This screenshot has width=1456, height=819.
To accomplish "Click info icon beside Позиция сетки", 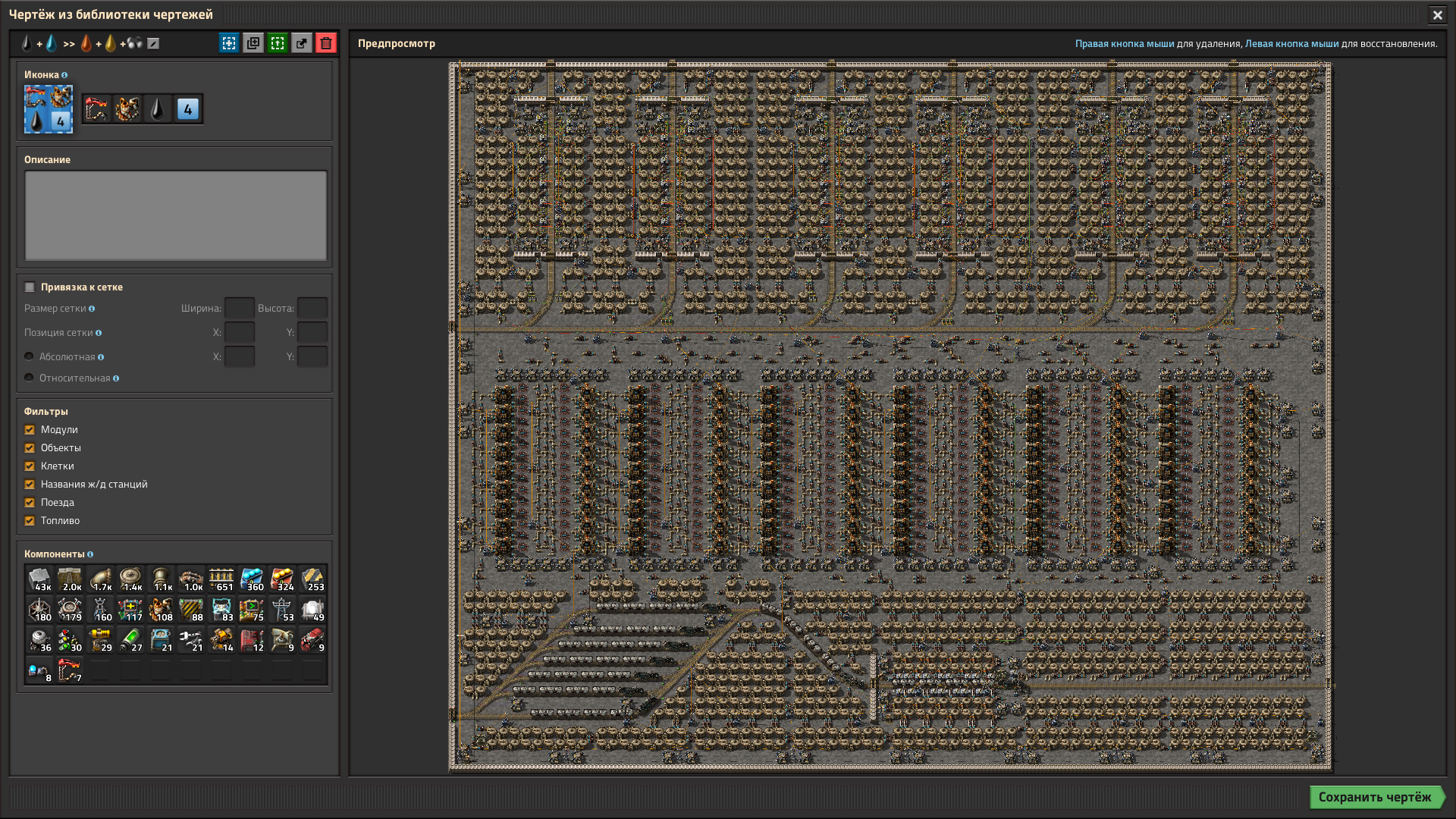I will 99,333.
